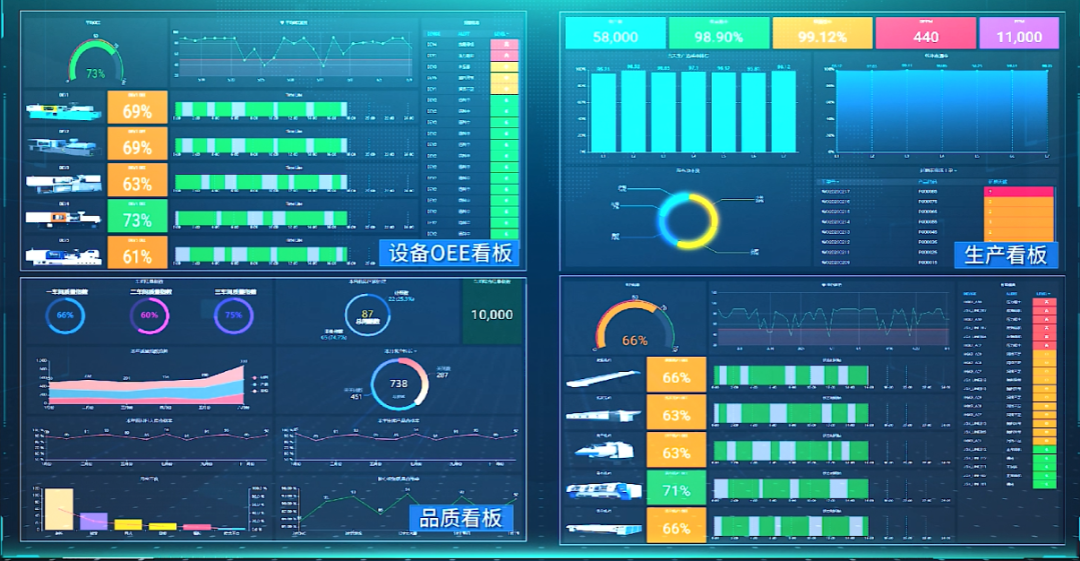The height and width of the screenshot is (561, 1080).
Task: Click the tallest cream Pareto bar
Action: (59, 509)
